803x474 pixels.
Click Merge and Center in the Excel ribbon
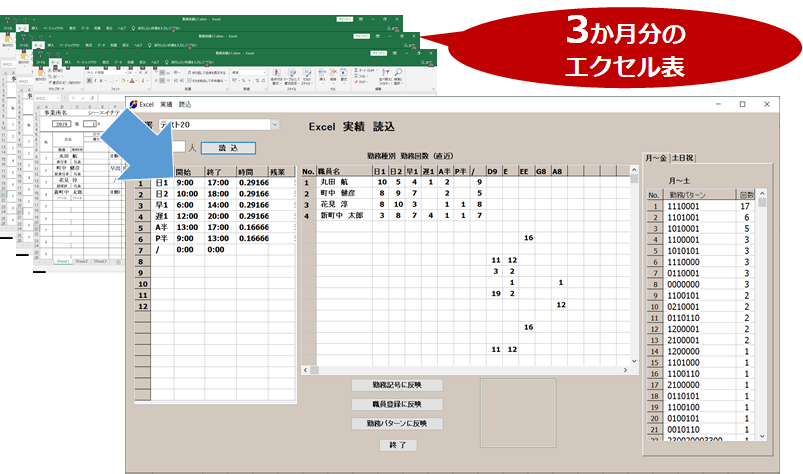(x=206, y=80)
